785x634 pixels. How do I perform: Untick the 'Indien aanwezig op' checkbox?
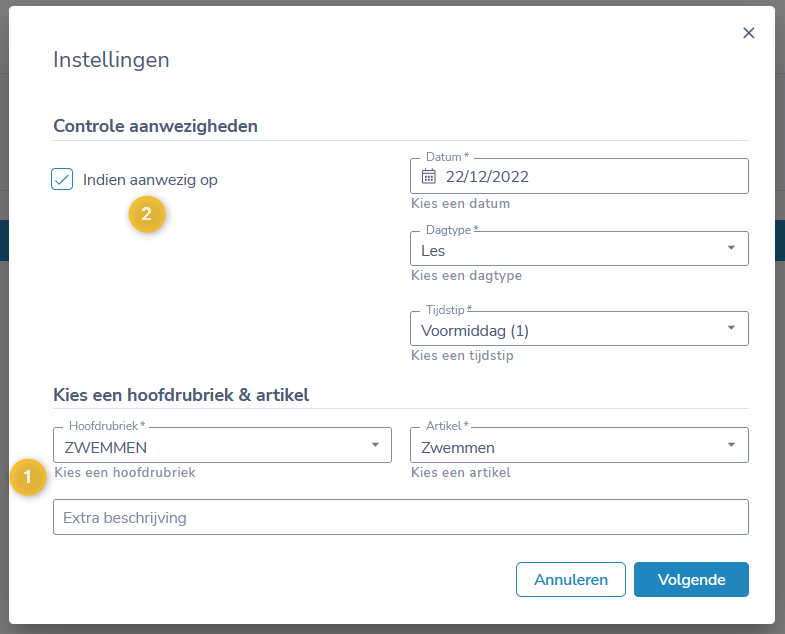pyautogui.click(x=62, y=180)
